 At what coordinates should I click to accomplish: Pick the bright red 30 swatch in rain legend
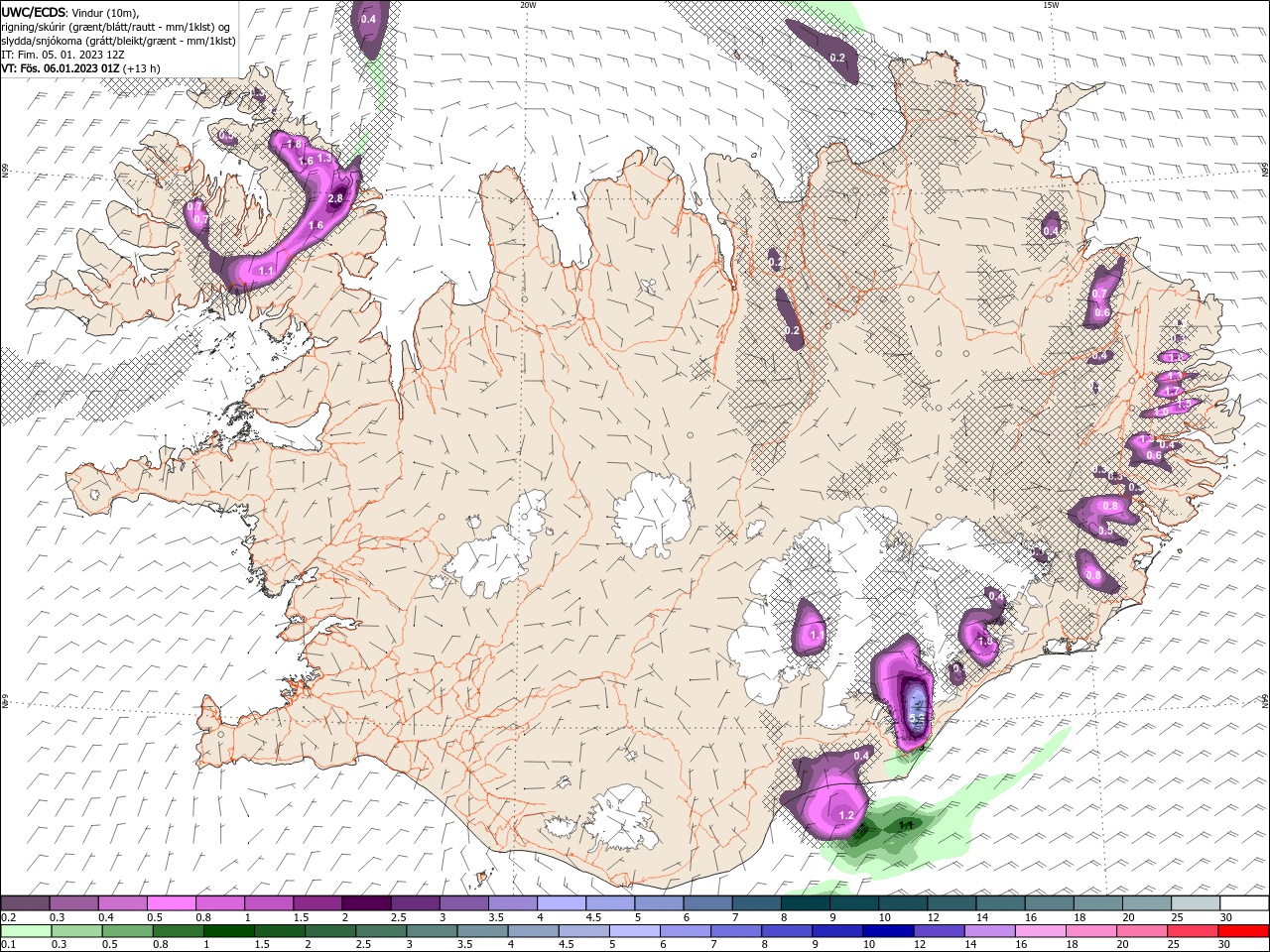coord(1245,930)
